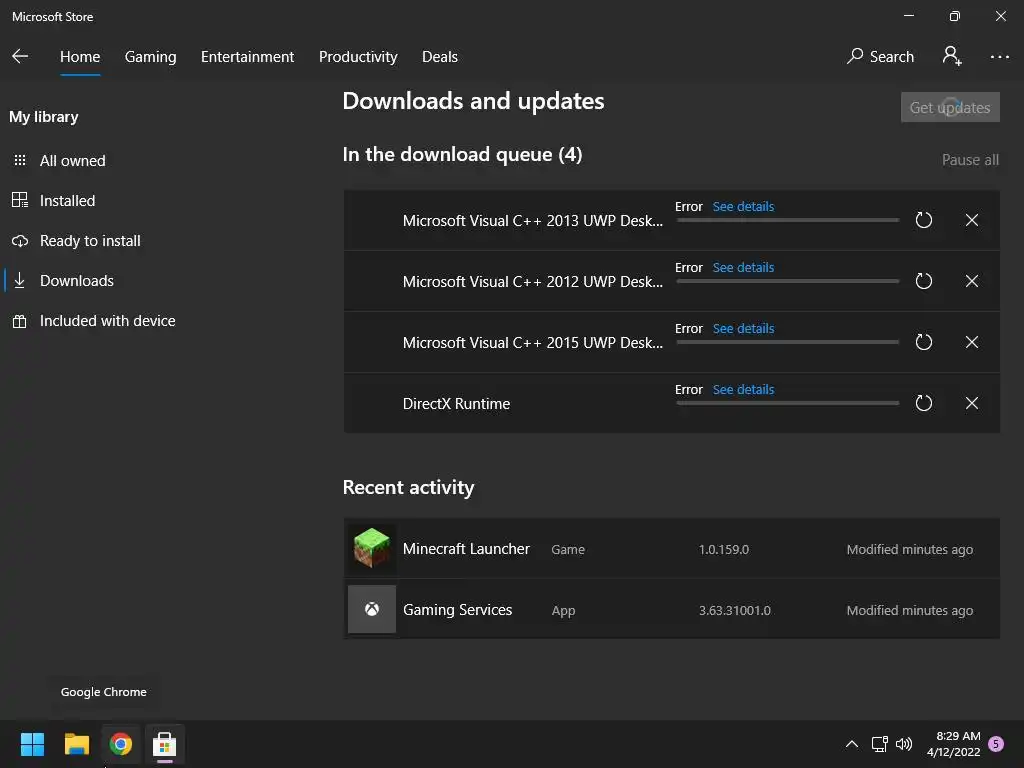
Task: See details for DirectX Runtime error
Action: pos(743,389)
